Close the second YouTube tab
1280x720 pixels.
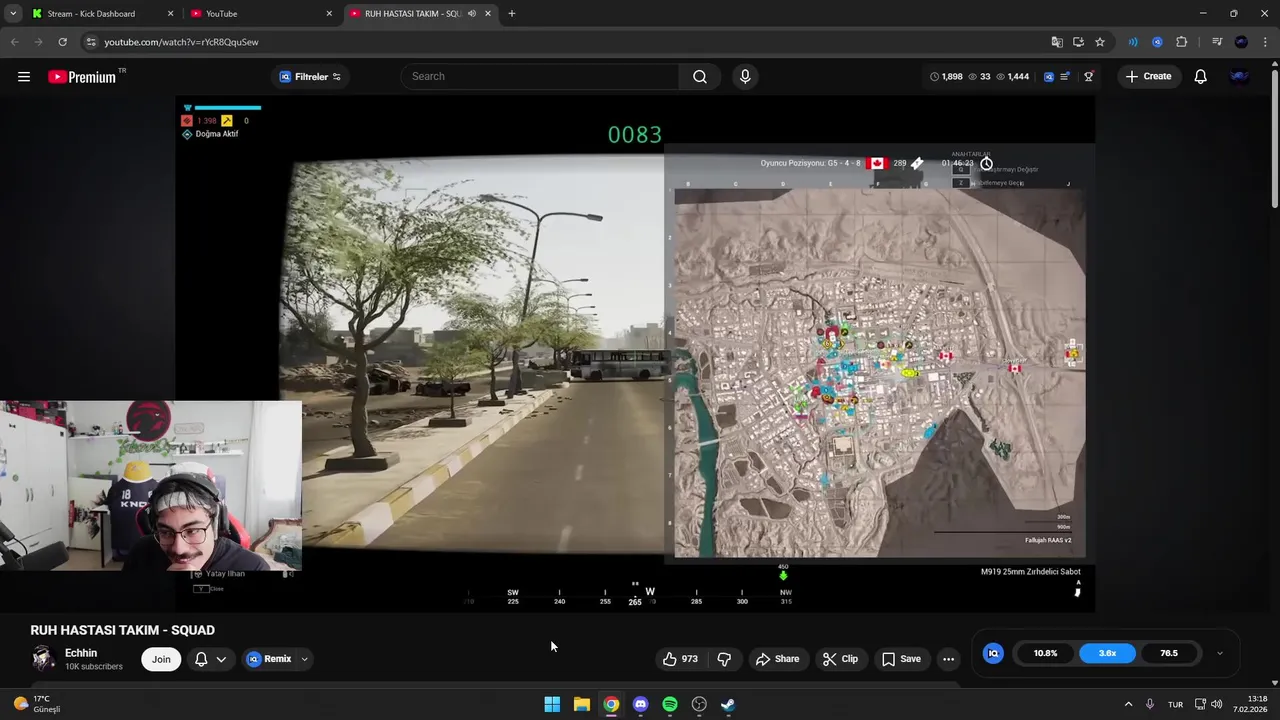coord(329,14)
